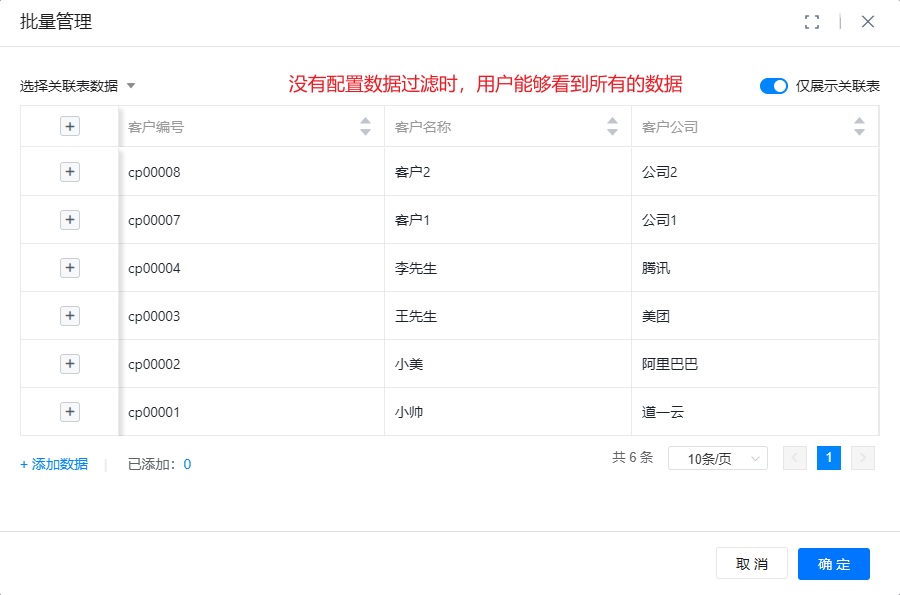Sort by the 客户名称 column

[x=612, y=127]
